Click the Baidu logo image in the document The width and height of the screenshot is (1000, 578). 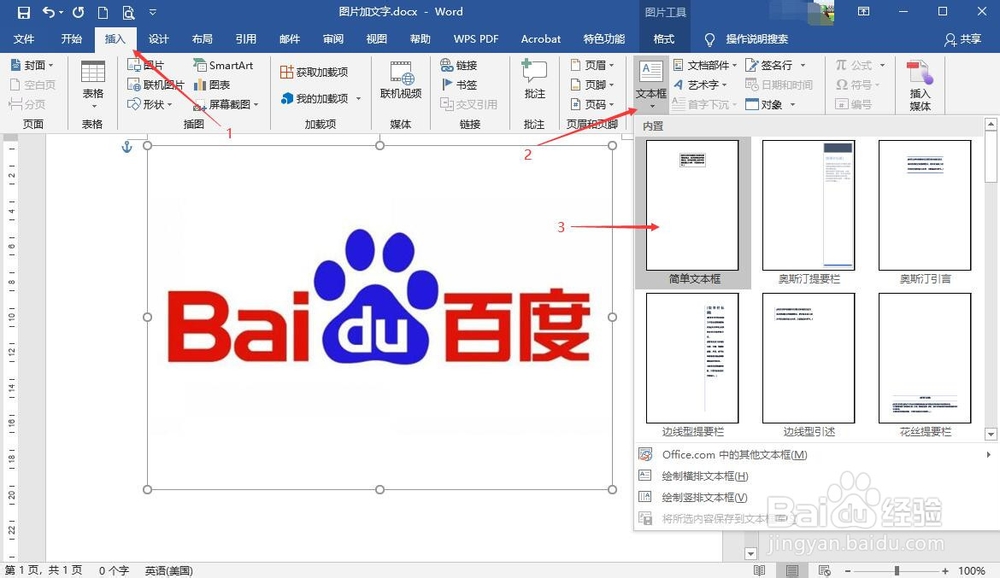click(379, 317)
